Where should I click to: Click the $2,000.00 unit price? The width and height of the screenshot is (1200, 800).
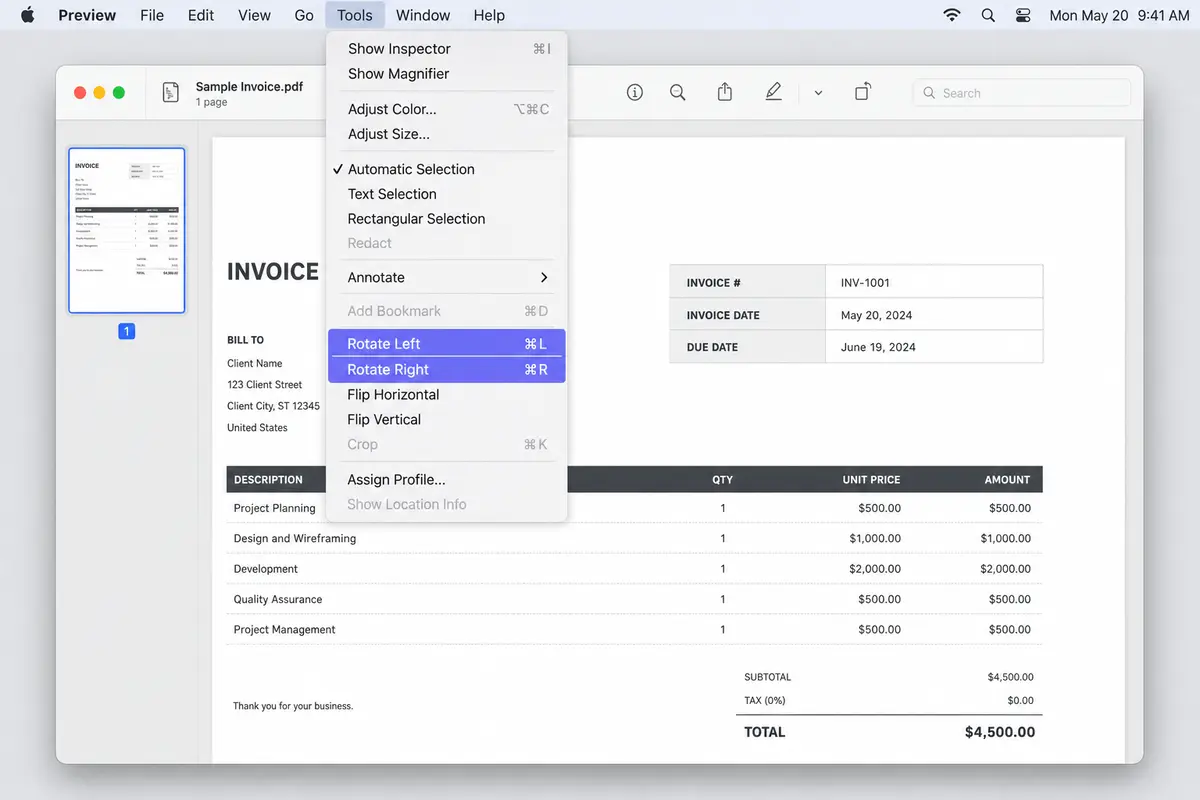(x=875, y=568)
